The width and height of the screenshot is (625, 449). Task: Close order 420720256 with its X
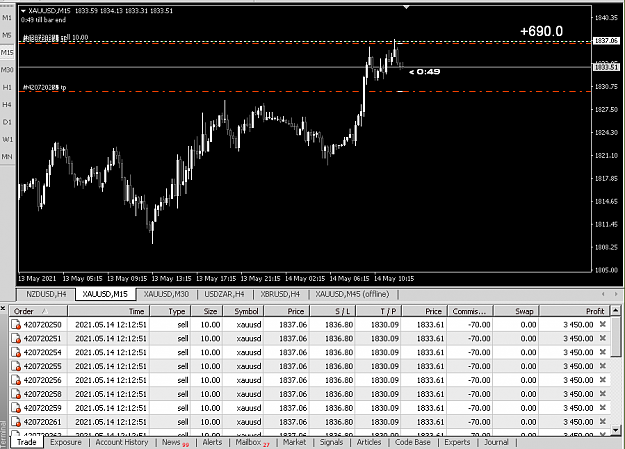coord(603,380)
